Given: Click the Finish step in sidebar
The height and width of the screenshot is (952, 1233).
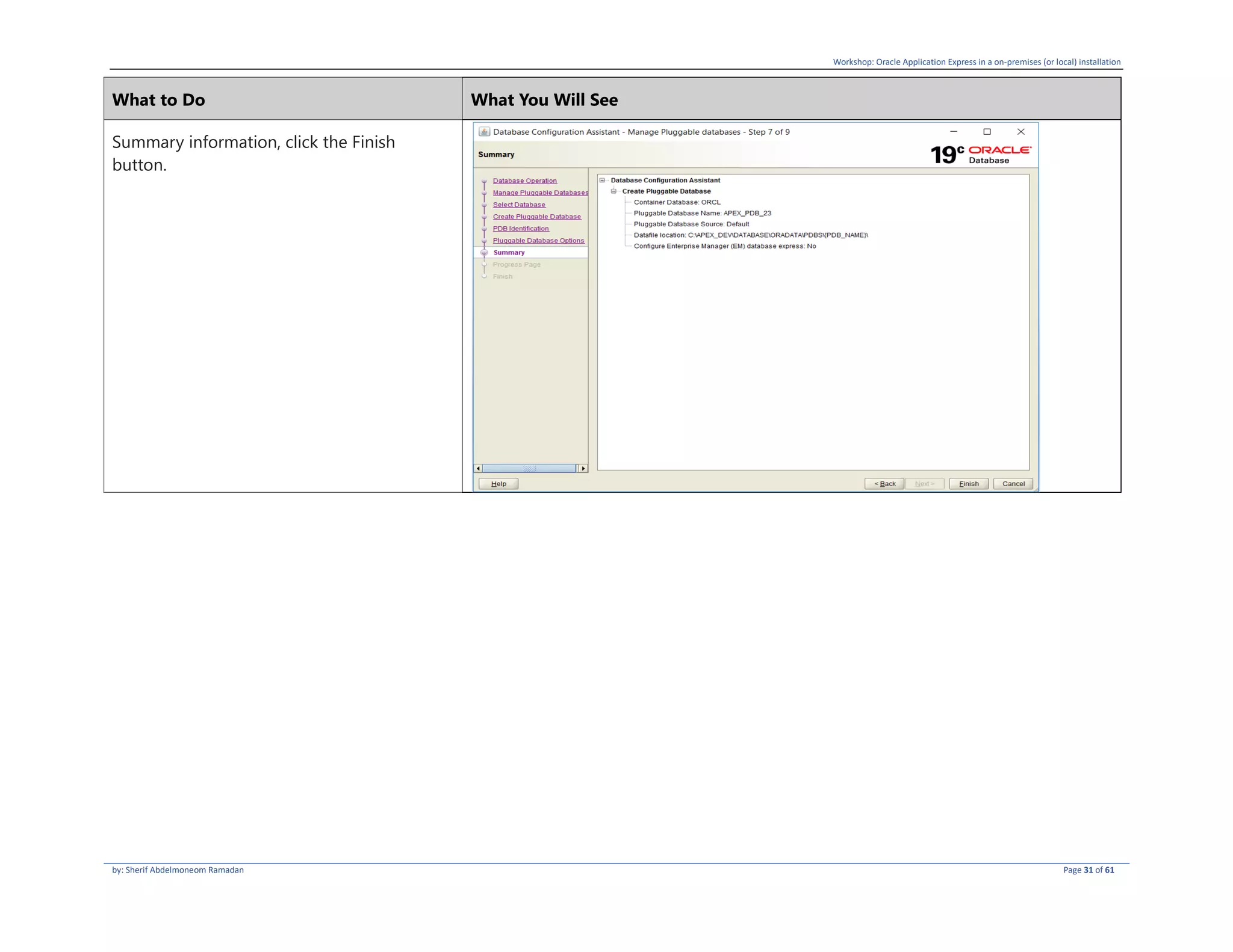Looking at the screenshot, I should pos(503,277).
